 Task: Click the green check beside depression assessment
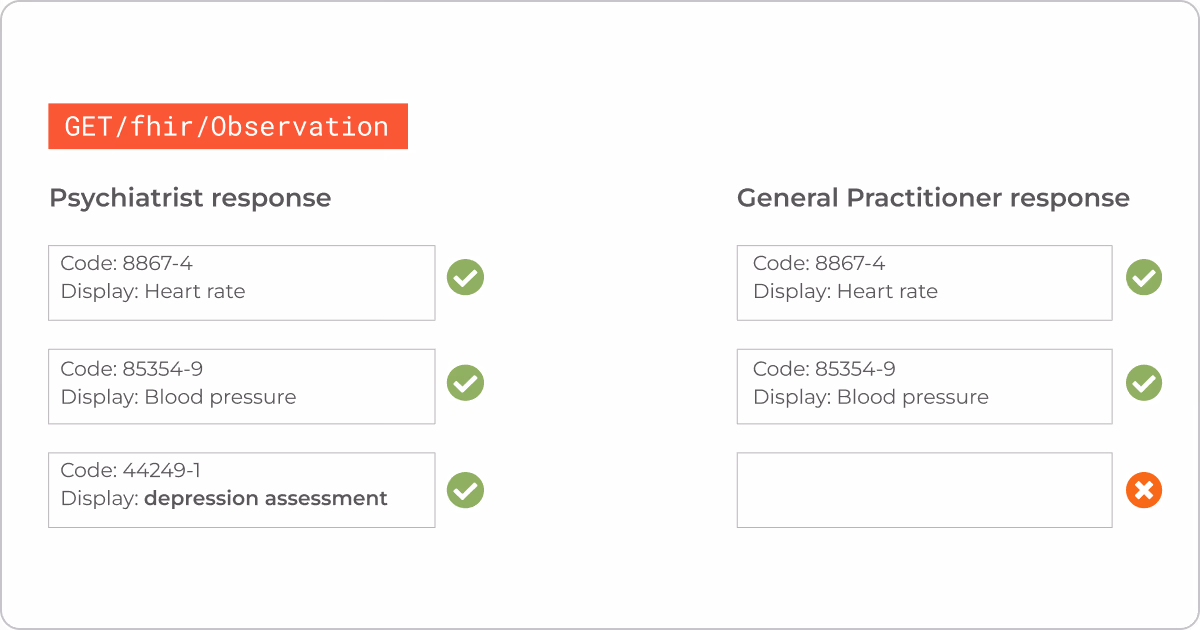click(465, 490)
